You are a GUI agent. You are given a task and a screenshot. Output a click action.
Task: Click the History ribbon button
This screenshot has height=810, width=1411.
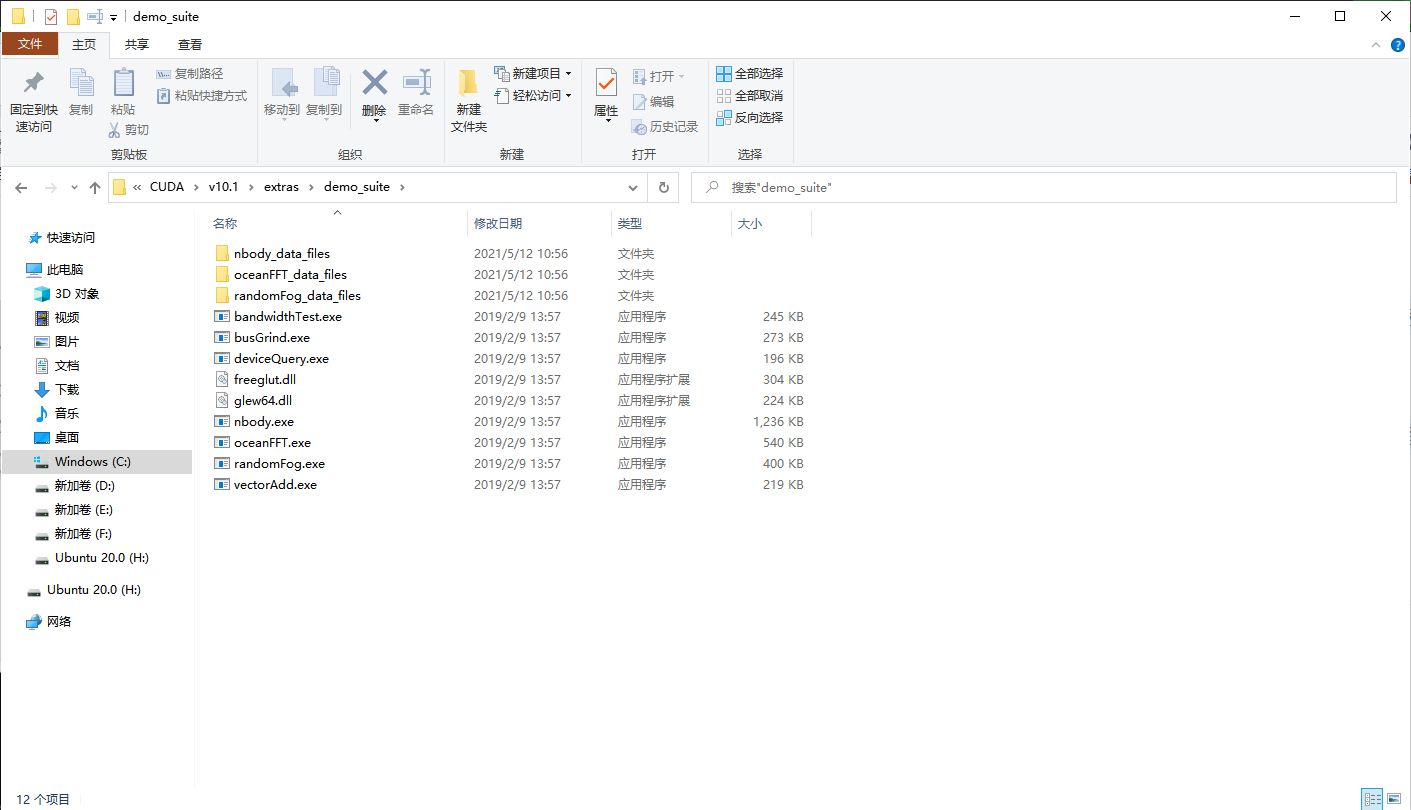pos(665,127)
